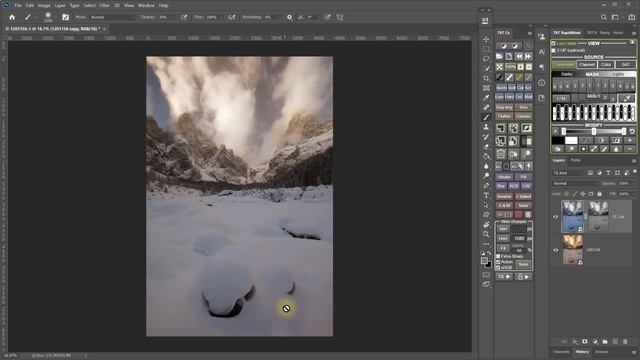Create new fill or adjustment layer icon
The width and height of the screenshot is (640, 360).
tap(595, 342)
